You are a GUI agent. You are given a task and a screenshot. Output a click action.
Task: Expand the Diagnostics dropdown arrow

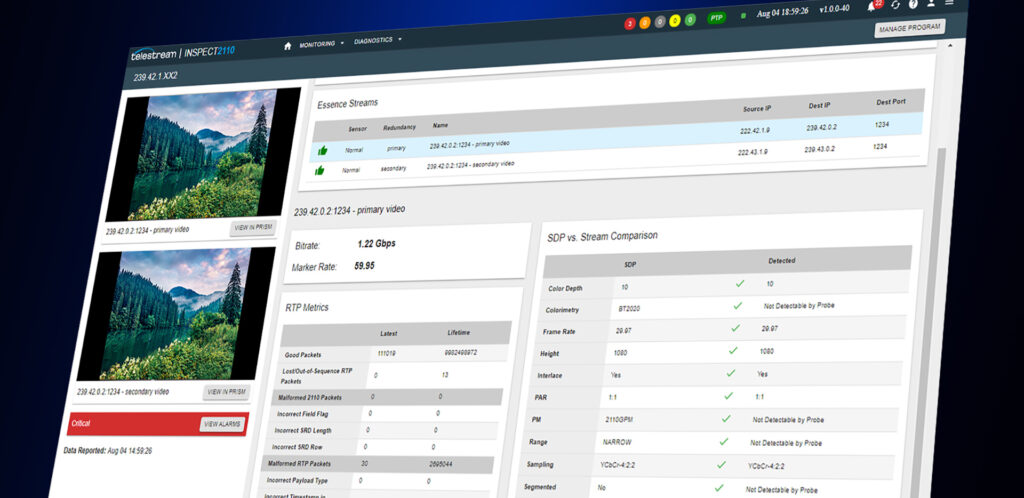(x=400, y=39)
